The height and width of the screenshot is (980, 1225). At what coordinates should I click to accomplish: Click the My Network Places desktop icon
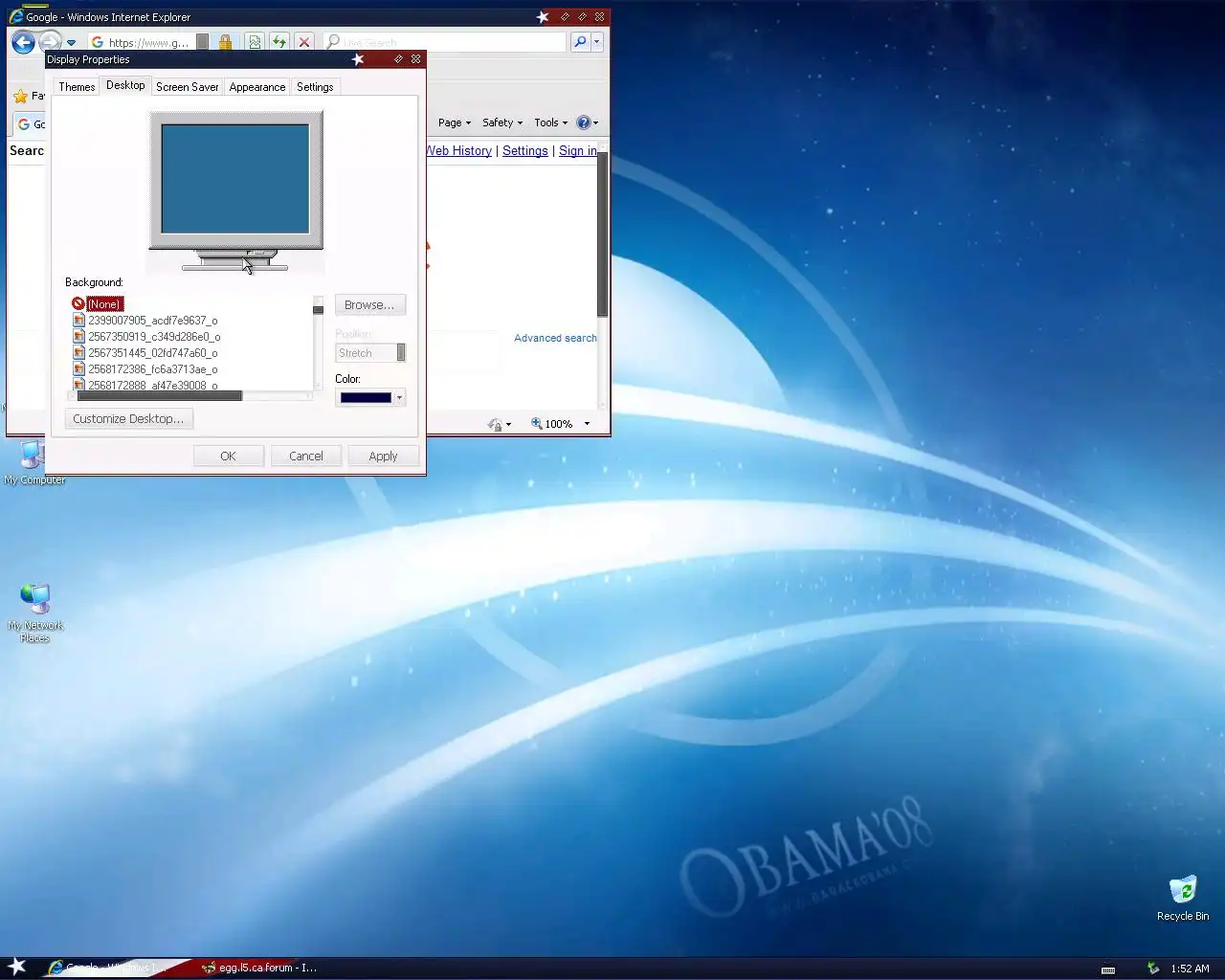click(x=34, y=612)
